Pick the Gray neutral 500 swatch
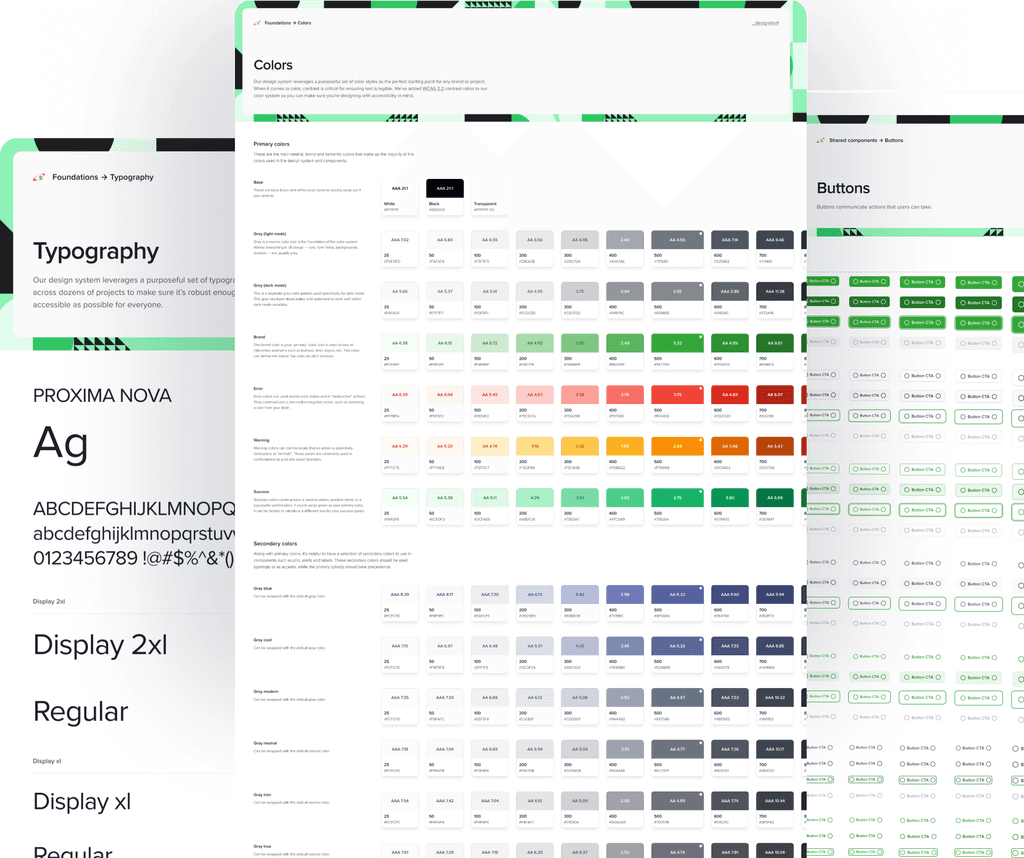The height and width of the screenshot is (858, 1024). [677, 757]
